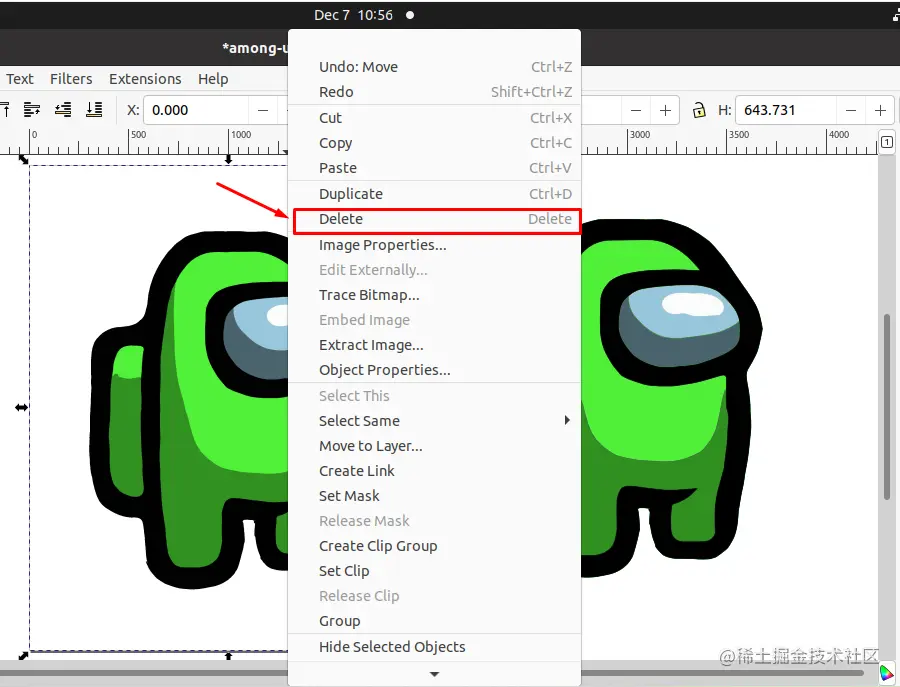Open the Extensions menu
Viewport: 900px width, 687px height.
[145, 79]
